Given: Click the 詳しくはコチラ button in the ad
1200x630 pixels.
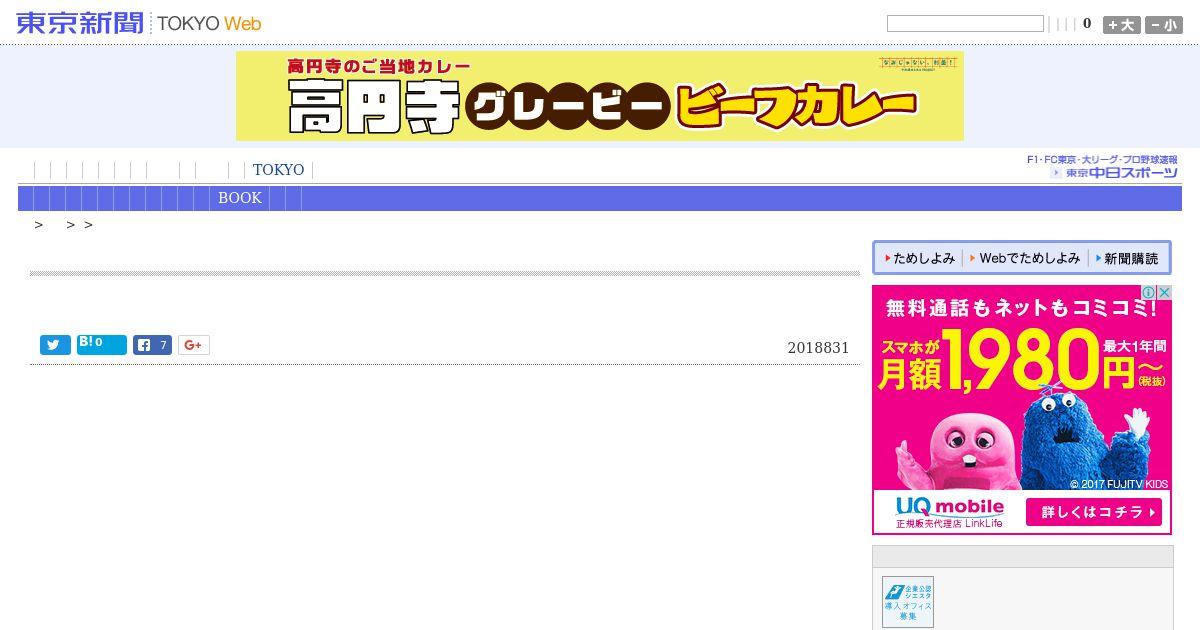Looking at the screenshot, I should click(1093, 512).
